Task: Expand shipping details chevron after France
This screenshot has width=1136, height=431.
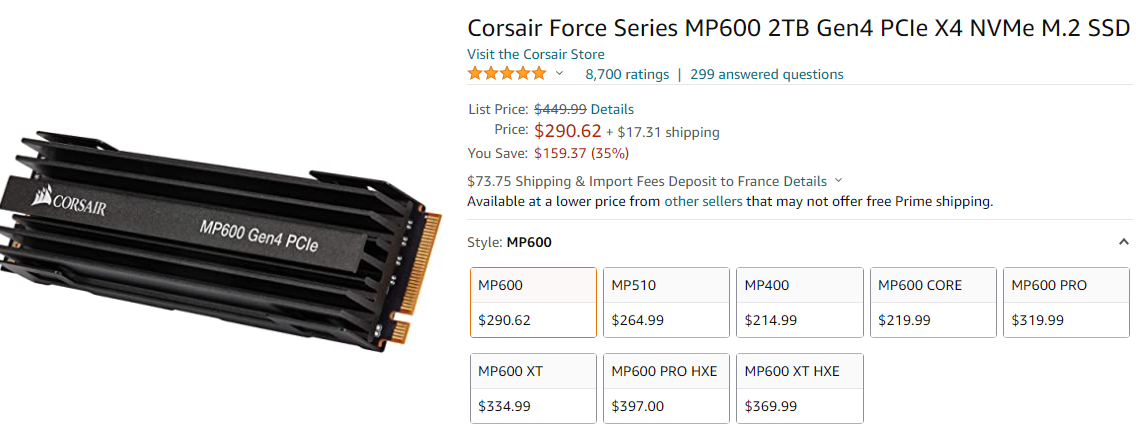Action: click(x=839, y=180)
